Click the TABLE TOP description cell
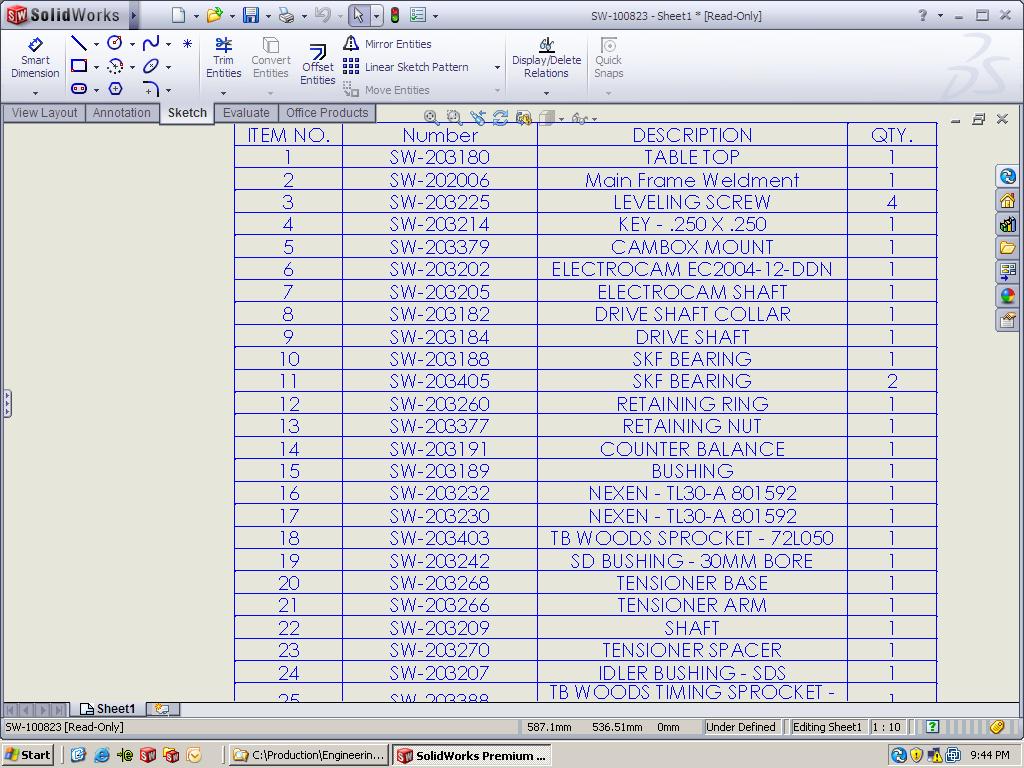This screenshot has height=768, width=1024. (691, 157)
